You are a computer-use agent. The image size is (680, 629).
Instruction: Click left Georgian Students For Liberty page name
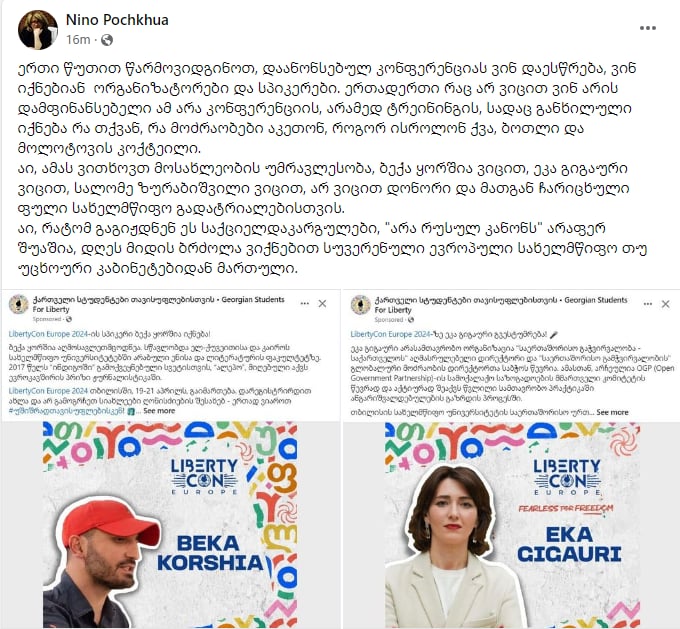click(158, 304)
